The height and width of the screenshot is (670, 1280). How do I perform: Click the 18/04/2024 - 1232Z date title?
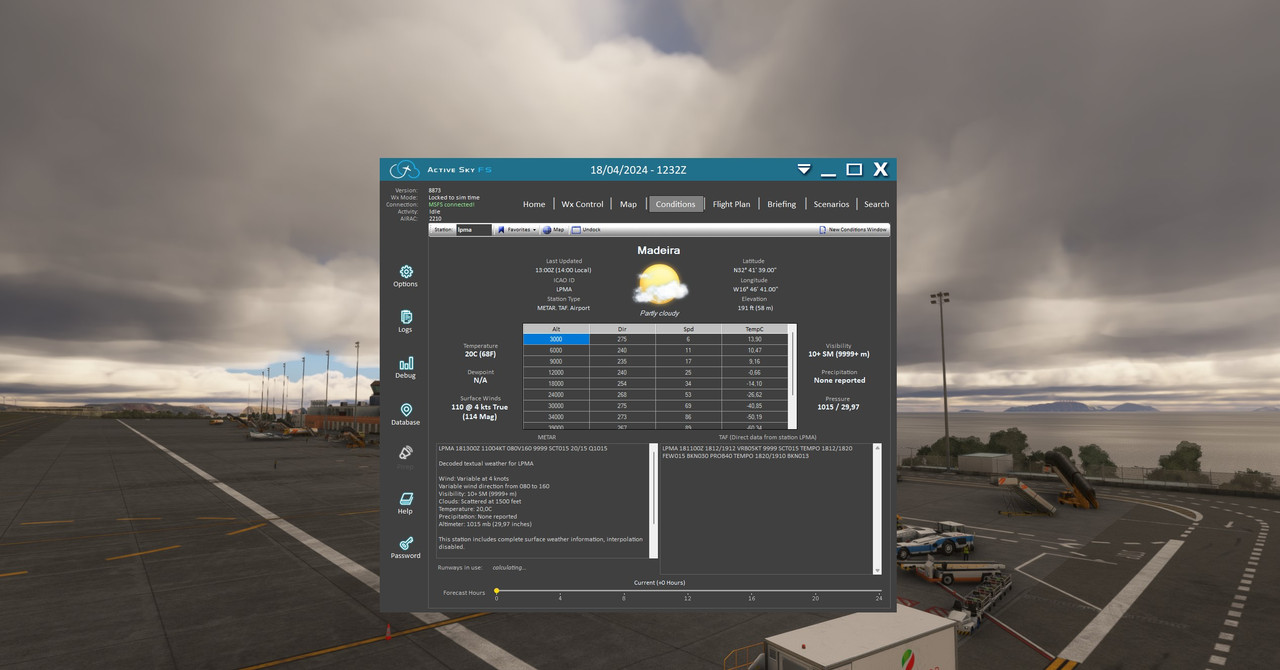click(638, 170)
